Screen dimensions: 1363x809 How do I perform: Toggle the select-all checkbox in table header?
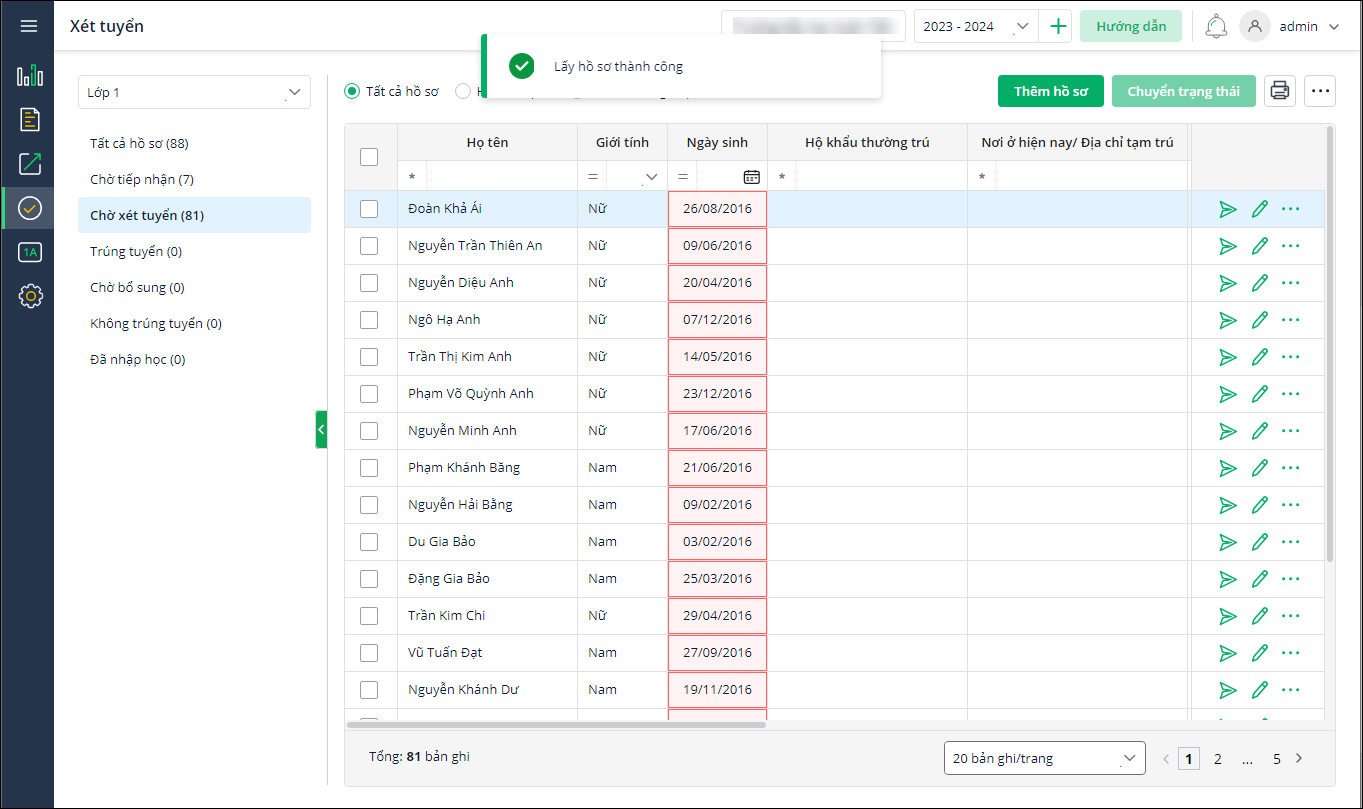(x=369, y=157)
